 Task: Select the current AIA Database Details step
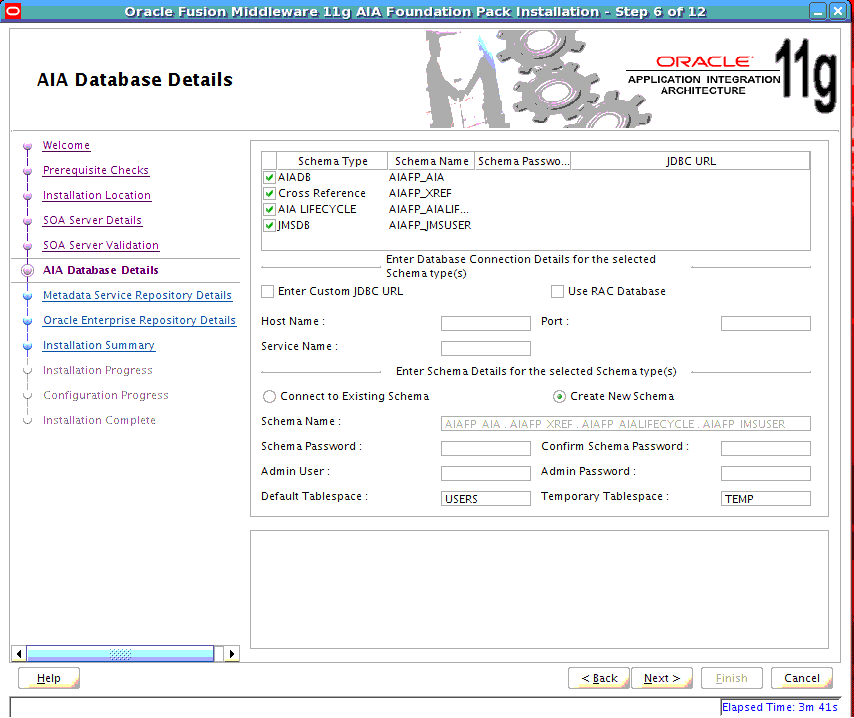pos(101,270)
